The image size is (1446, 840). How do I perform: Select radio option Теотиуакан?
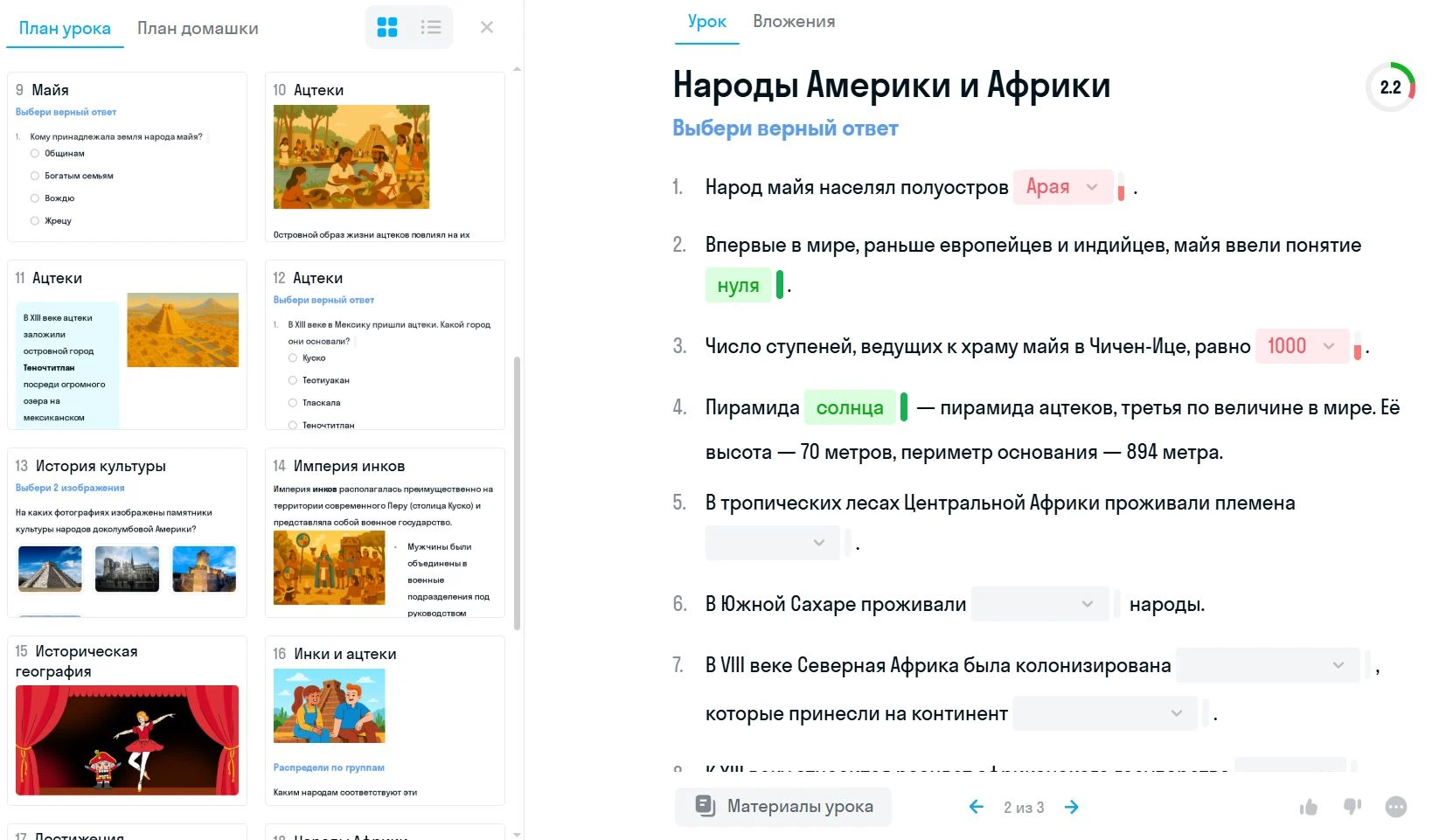point(293,380)
